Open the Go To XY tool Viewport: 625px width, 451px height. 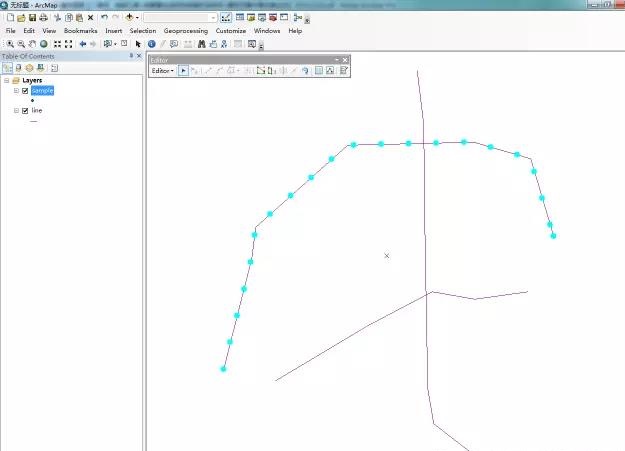pyautogui.click(x=224, y=44)
